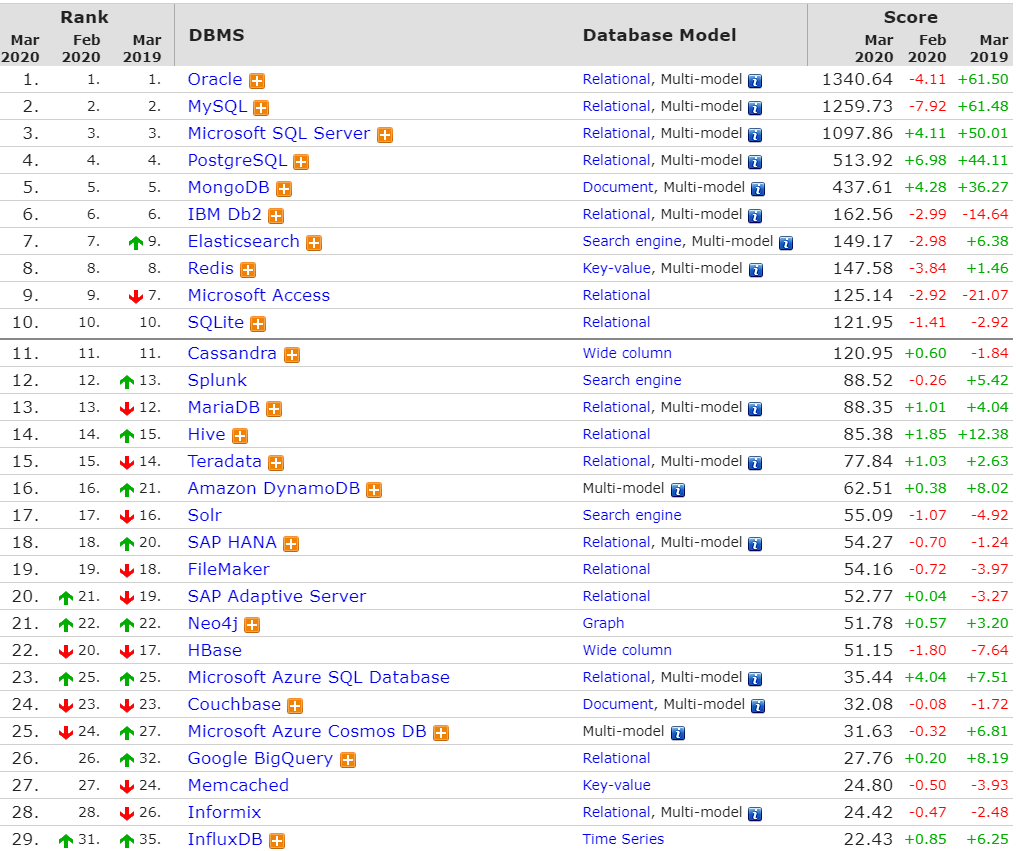The image size is (1016, 851).
Task: Click the plus icon next to Microsoft Azure Cosmos DB
Action: point(441,733)
